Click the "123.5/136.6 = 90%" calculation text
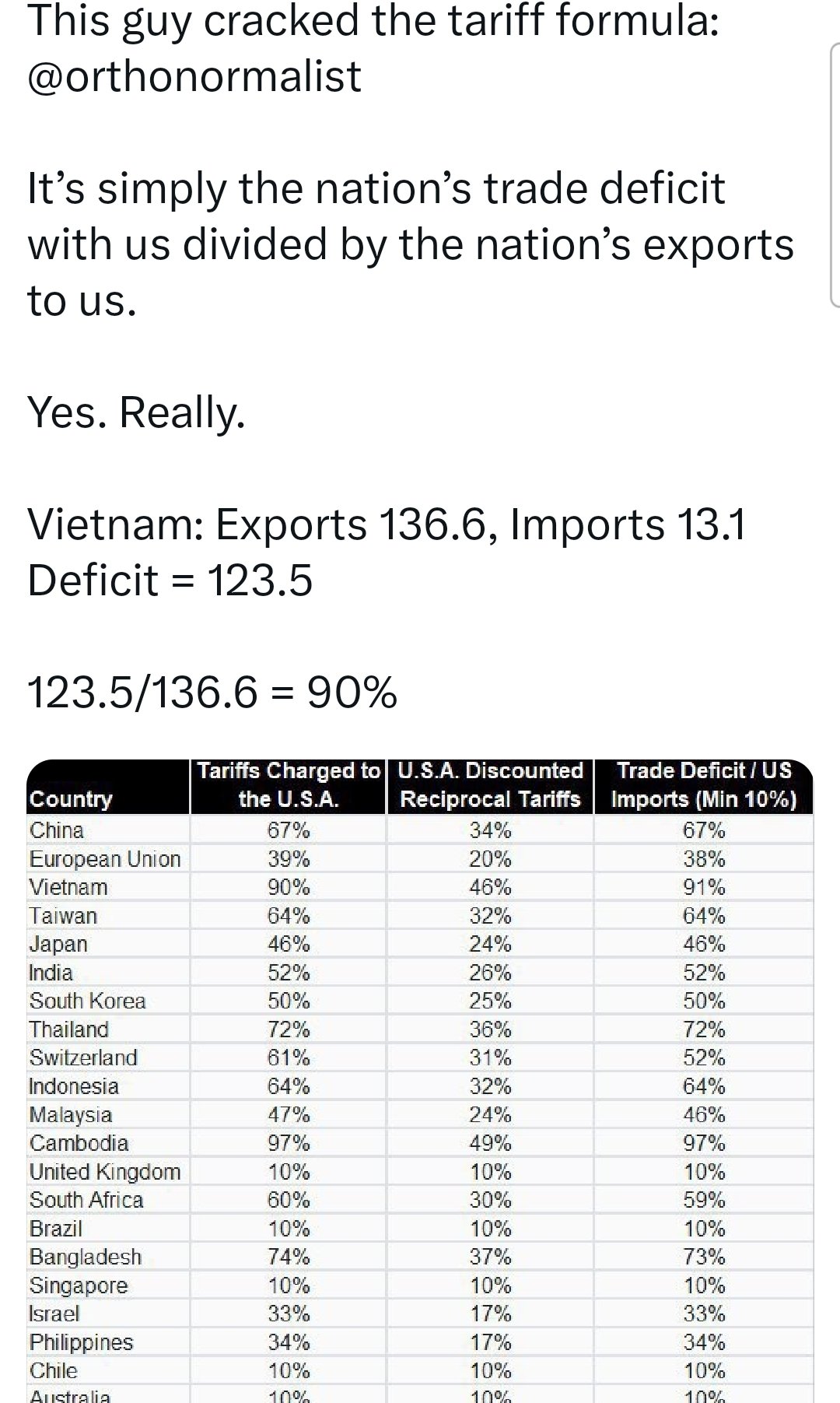Viewport: 840px width, 1403px height. point(212,692)
